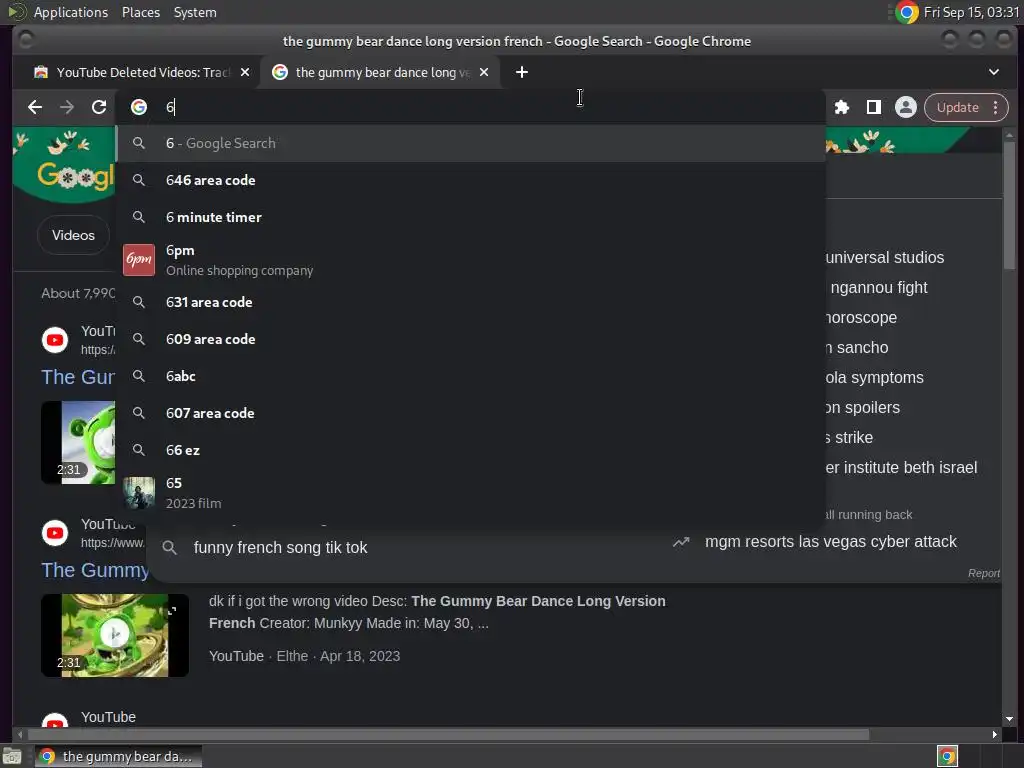
Task: Select the '609 area code' suggestion
Action: [470, 339]
